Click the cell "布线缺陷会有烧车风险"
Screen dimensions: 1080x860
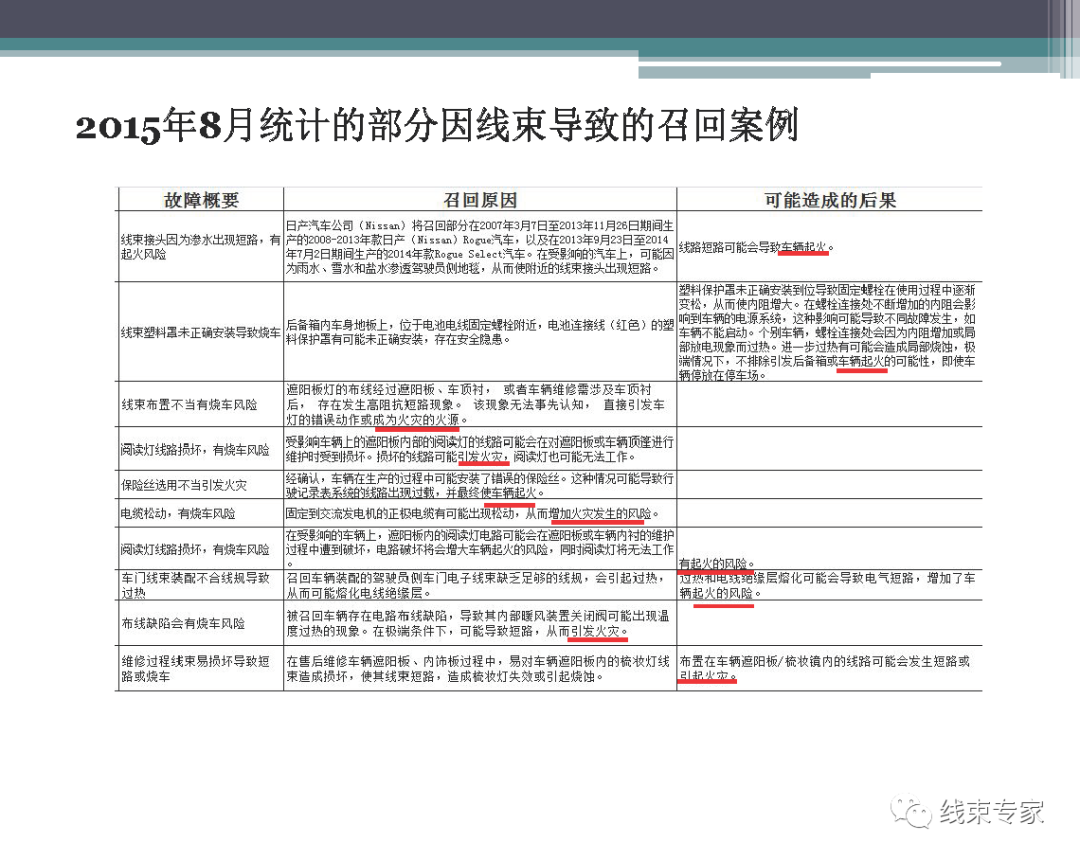coord(183,623)
